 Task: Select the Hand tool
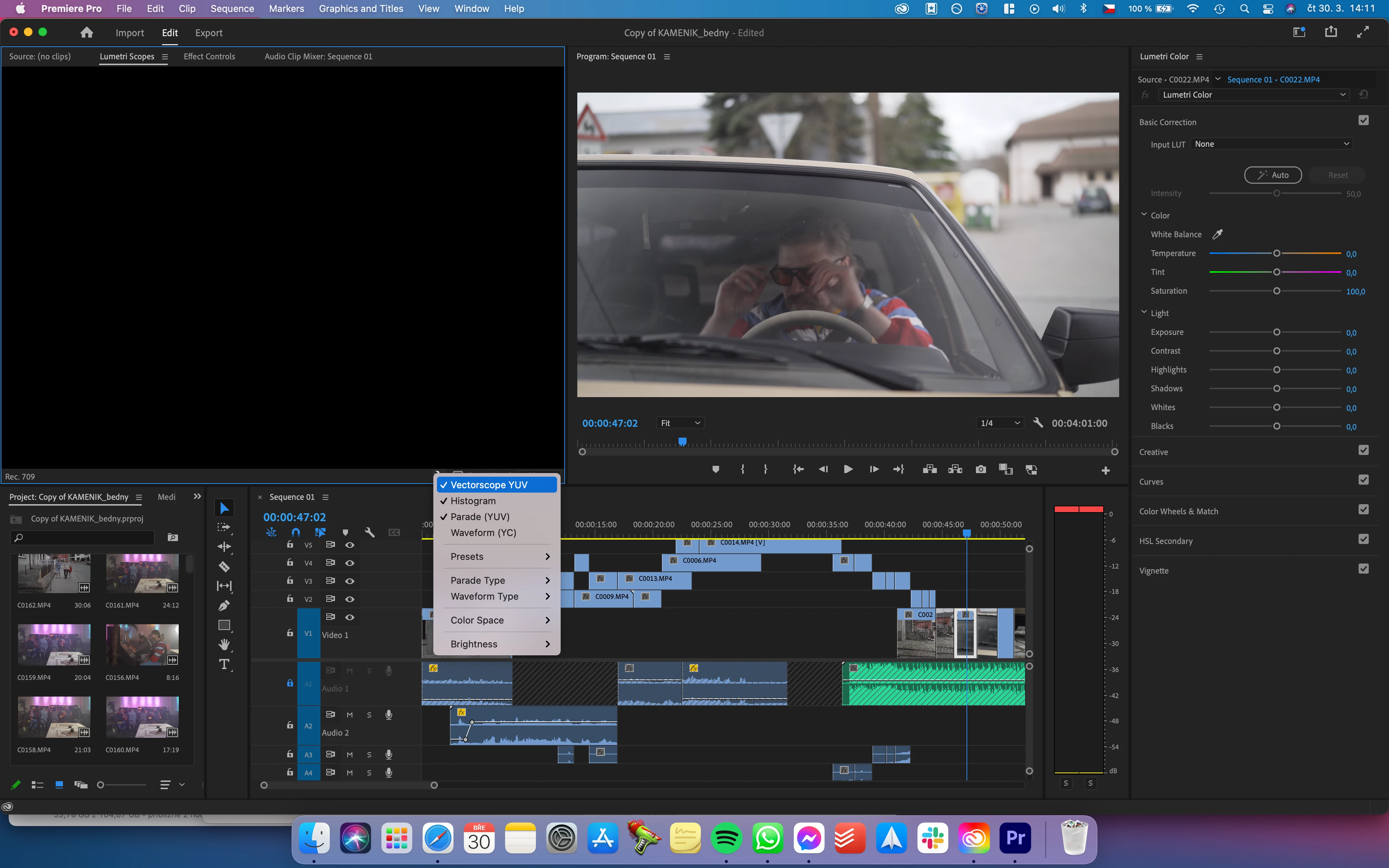click(x=224, y=645)
